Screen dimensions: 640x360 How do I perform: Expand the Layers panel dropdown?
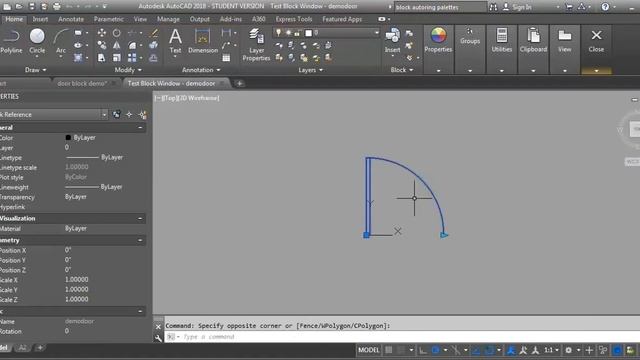point(310,70)
